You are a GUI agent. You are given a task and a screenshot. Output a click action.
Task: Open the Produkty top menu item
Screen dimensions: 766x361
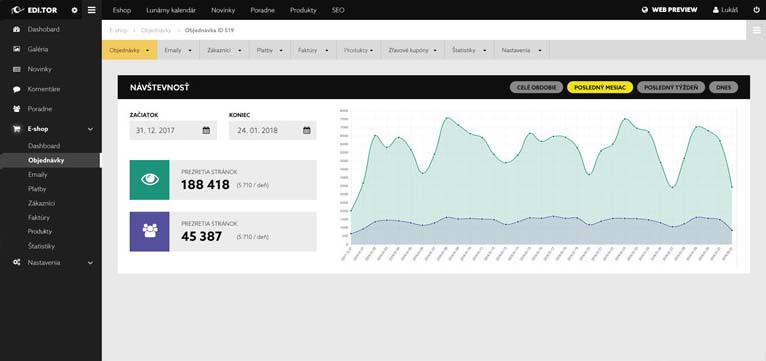pos(303,10)
